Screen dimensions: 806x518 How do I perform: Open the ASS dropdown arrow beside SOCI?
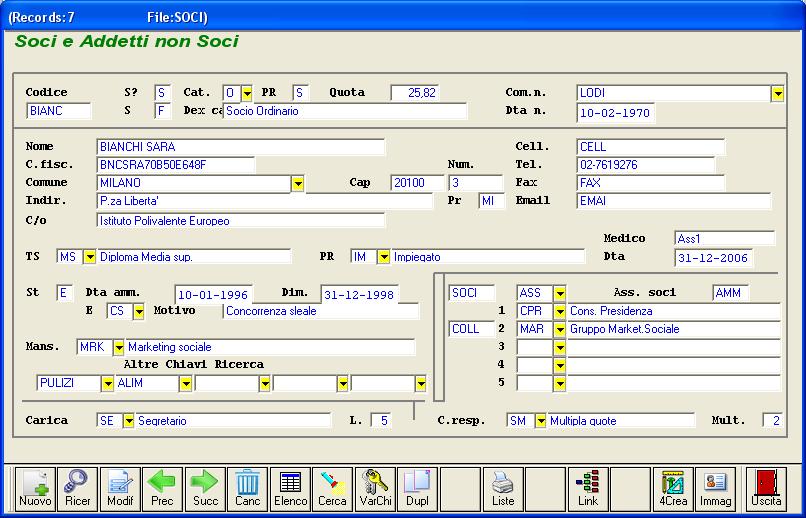coord(560,293)
